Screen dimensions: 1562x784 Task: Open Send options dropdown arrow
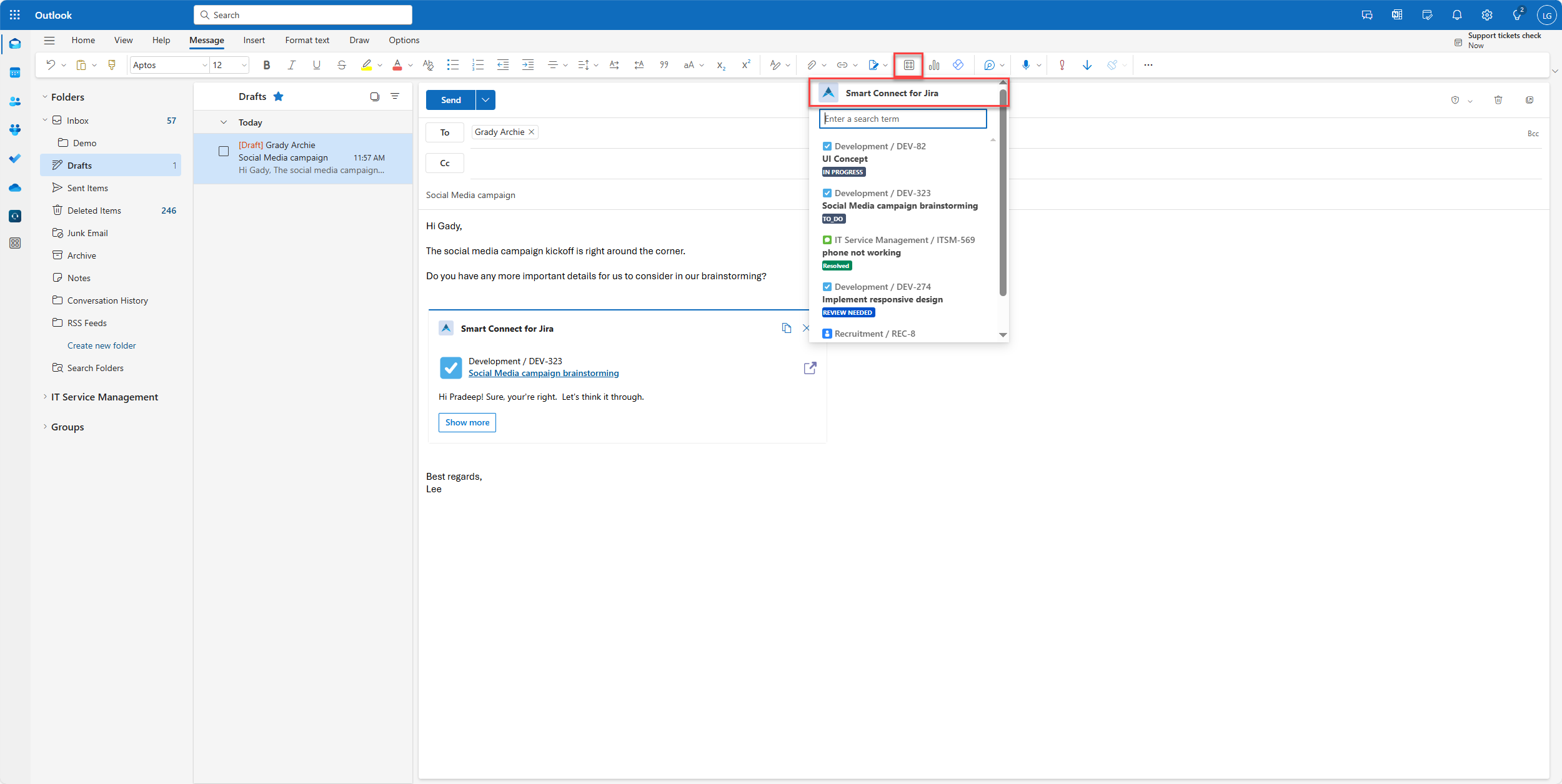click(485, 100)
